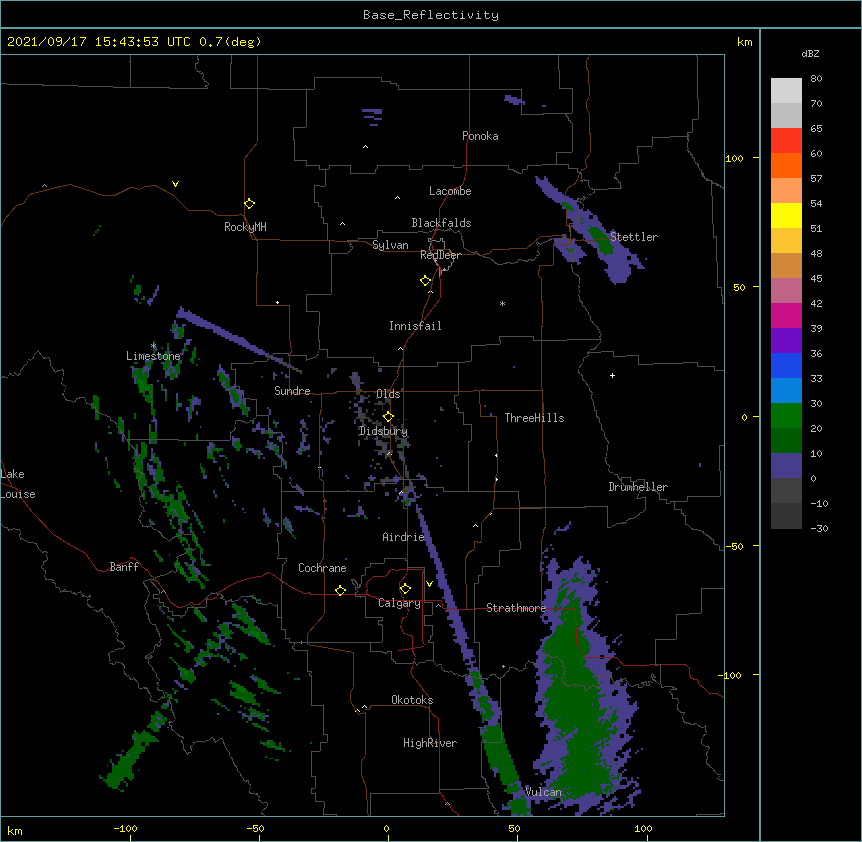Click the Lacombe label
This screenshot has width=862, height=842.
click(x=450, y=191)
